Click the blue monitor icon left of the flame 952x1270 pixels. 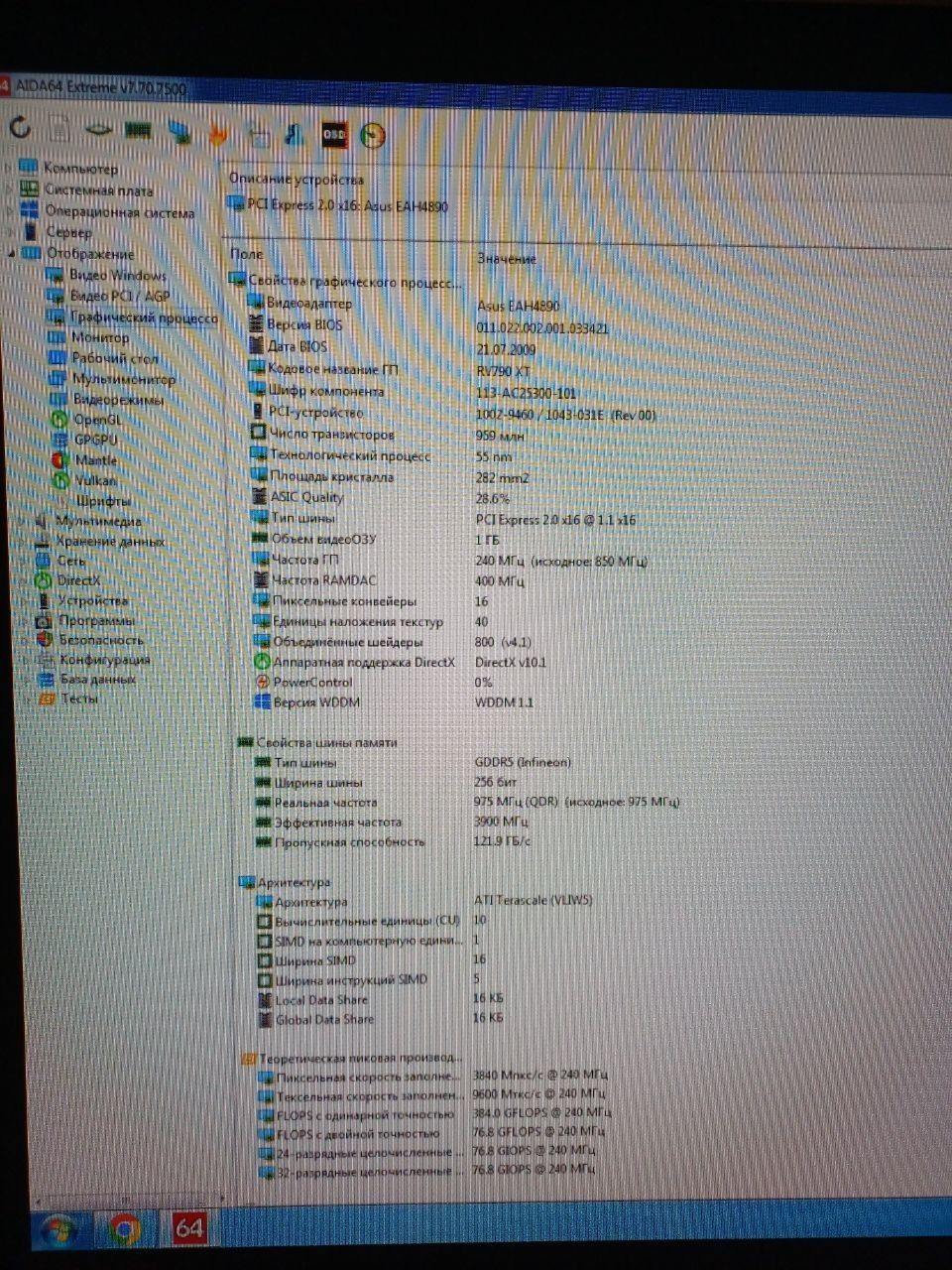pyautogui.click(x=179, y=132)
